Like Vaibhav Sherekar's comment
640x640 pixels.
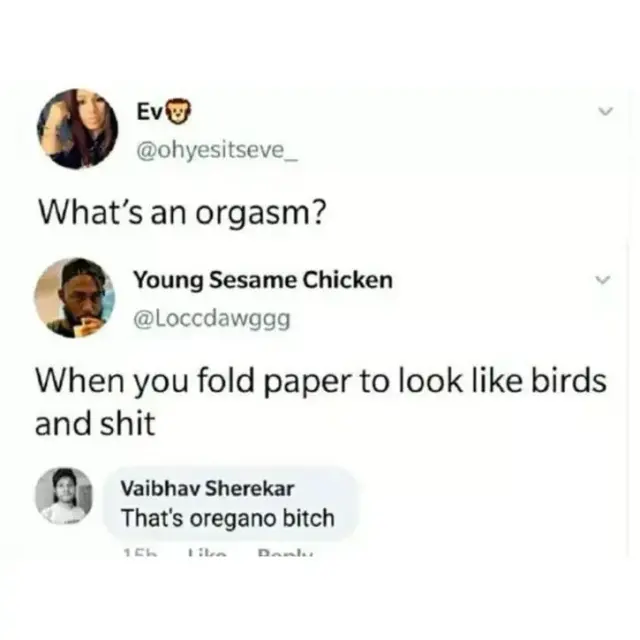pos(206,554)
